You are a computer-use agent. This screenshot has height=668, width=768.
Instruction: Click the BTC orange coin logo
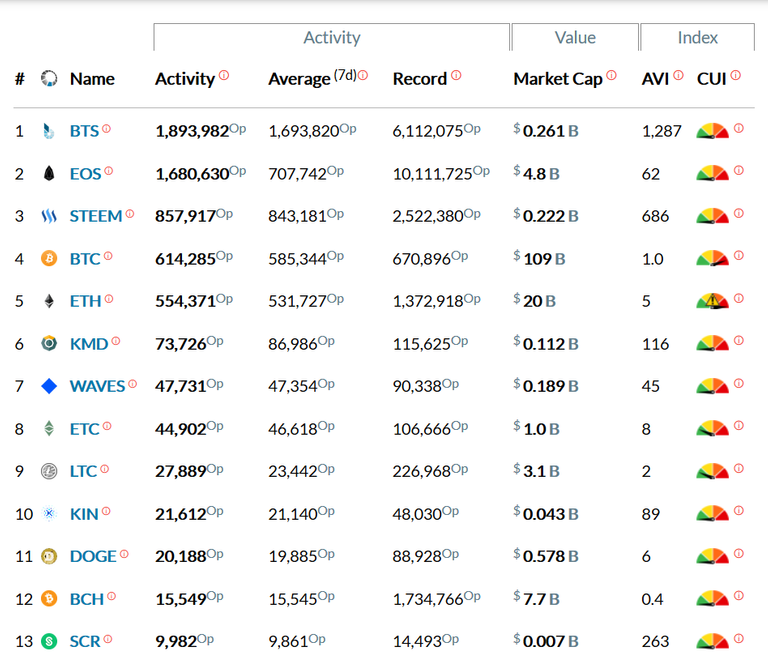48,258
